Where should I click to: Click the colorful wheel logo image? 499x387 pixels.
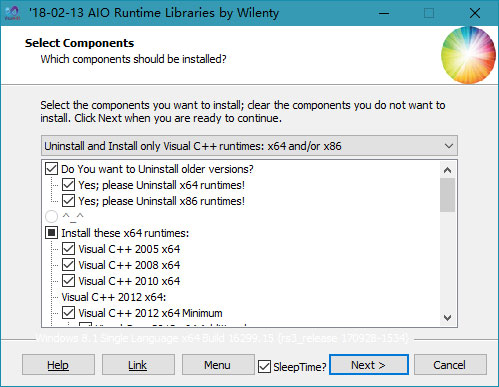468,55
